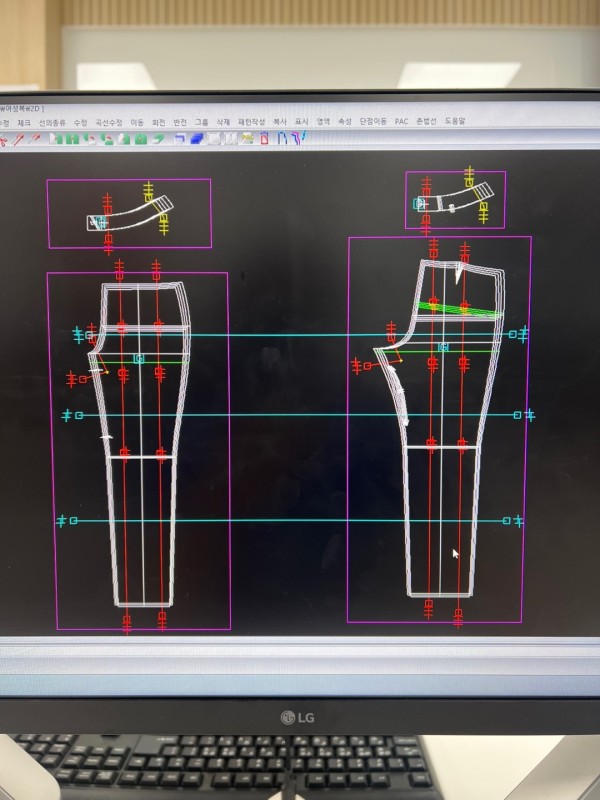Open the 도움말 help menu
The image size is (600, 800).
[455, 121]
